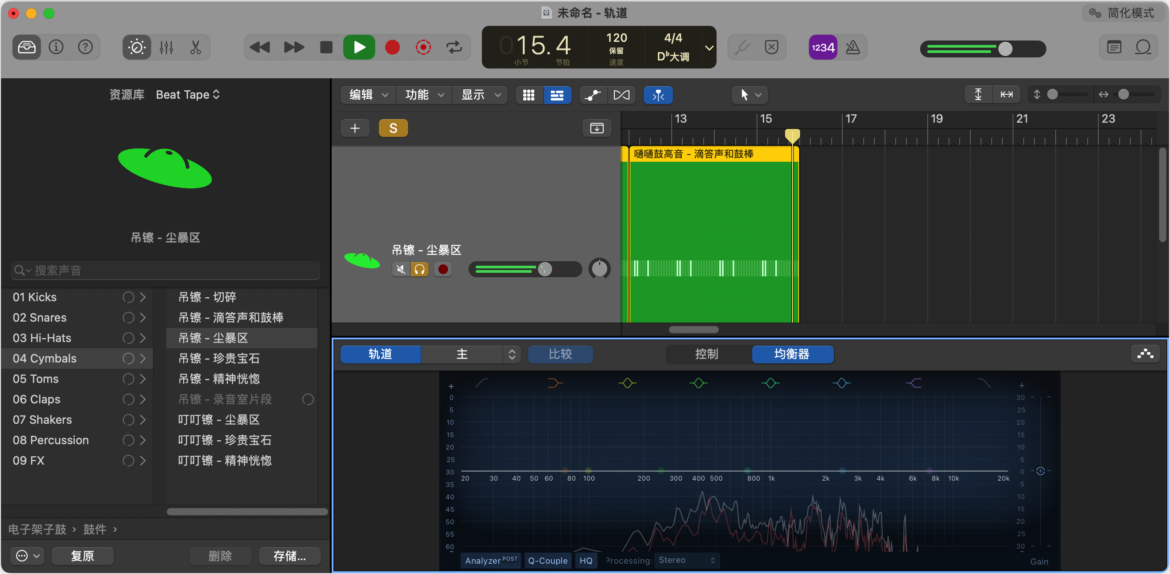Click the X button next to the tuner

(772, 47)
